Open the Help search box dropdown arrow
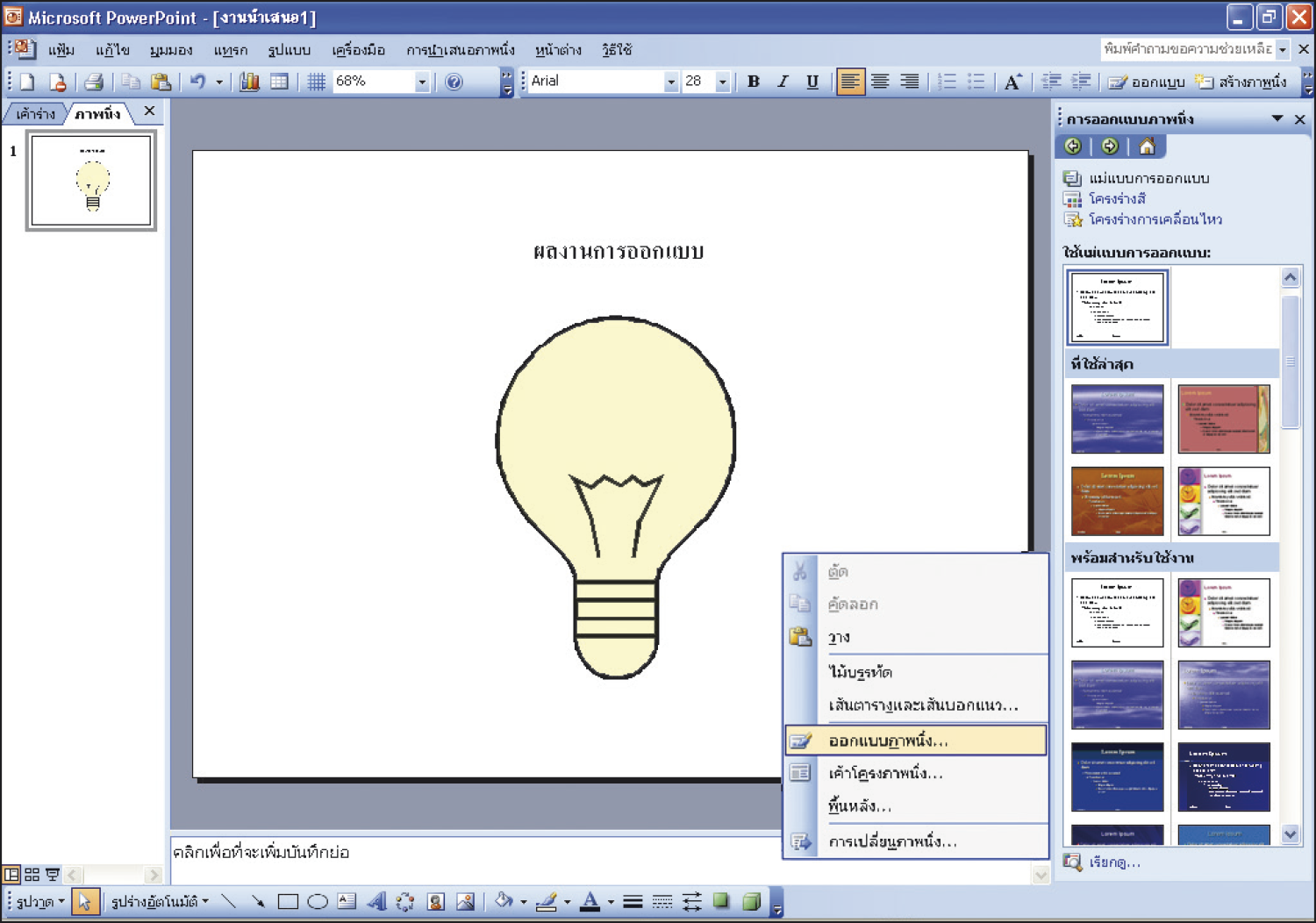The width and height of the screenshot is (1316, 923). [x=1283, y=49]
